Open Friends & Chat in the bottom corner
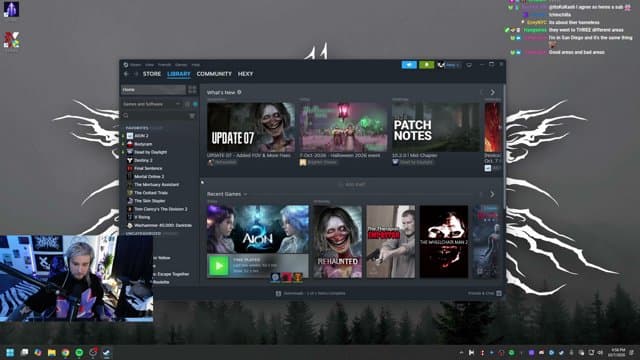 click(484, 293)
